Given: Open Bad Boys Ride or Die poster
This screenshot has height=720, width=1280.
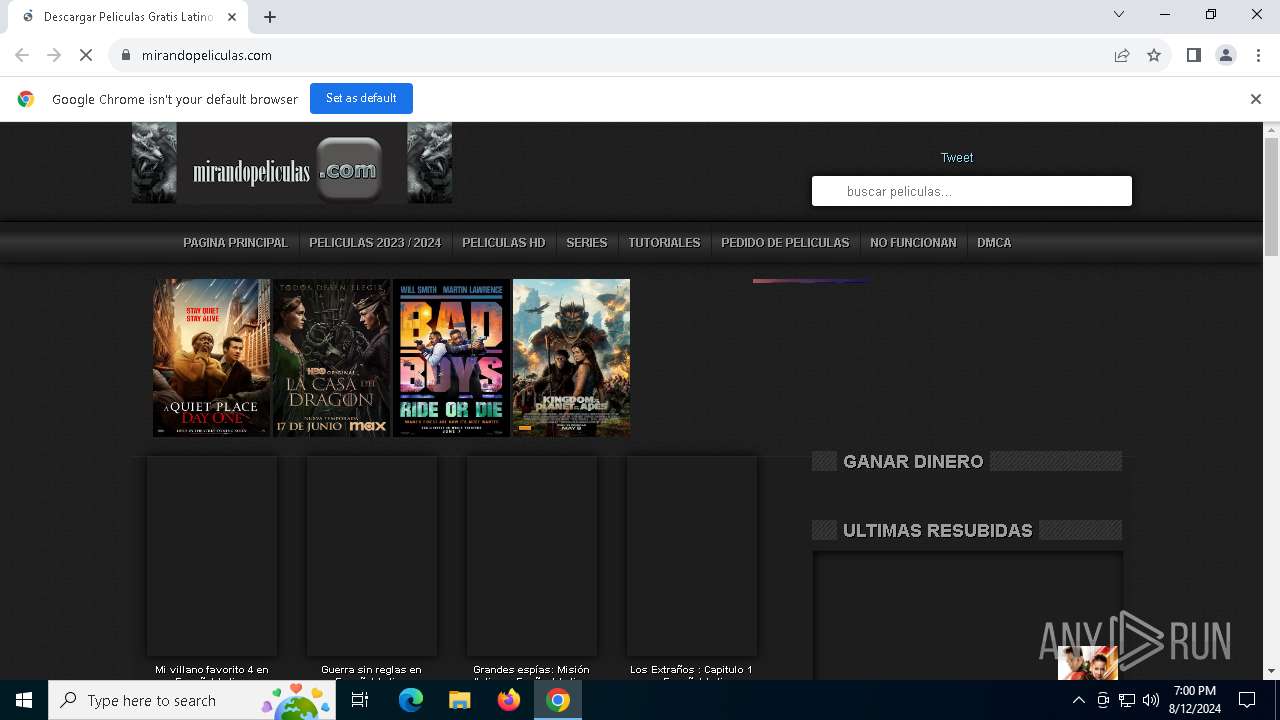Looking at the screenshot, I should (451, 358).
